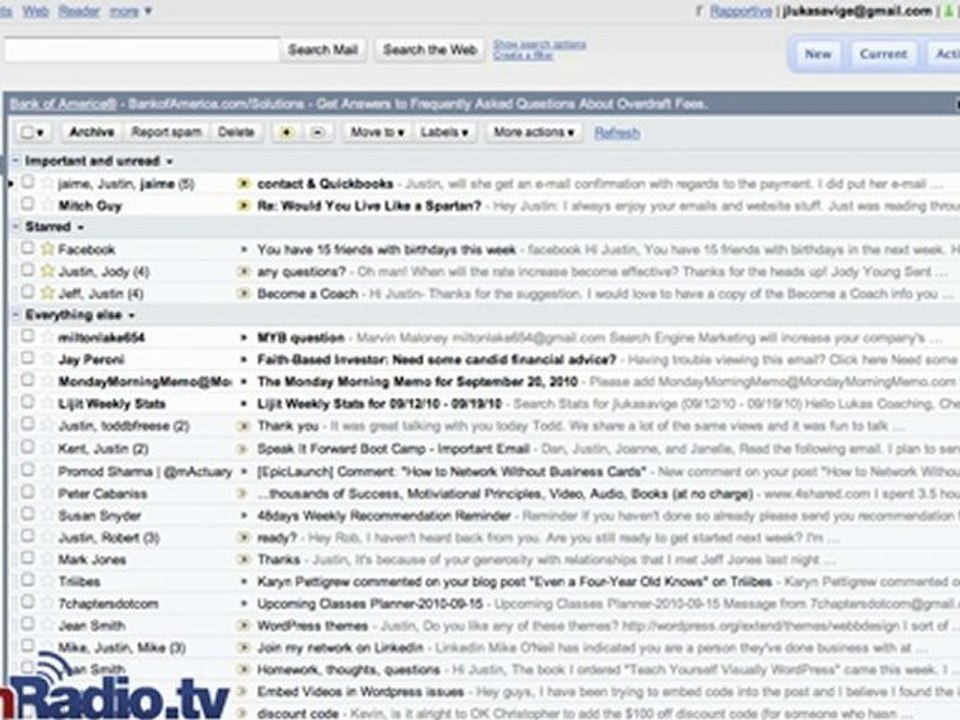Viewport: 960px width, 720px height.
Task: Star the miltonlake654 MYB question email
Action: click(47, 337)
